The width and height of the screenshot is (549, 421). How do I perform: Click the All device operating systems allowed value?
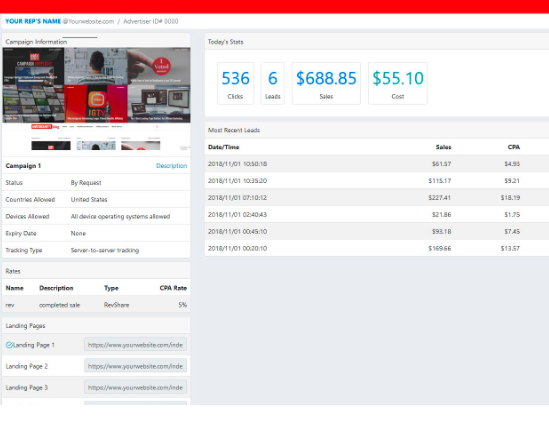(x=120, y=216)
